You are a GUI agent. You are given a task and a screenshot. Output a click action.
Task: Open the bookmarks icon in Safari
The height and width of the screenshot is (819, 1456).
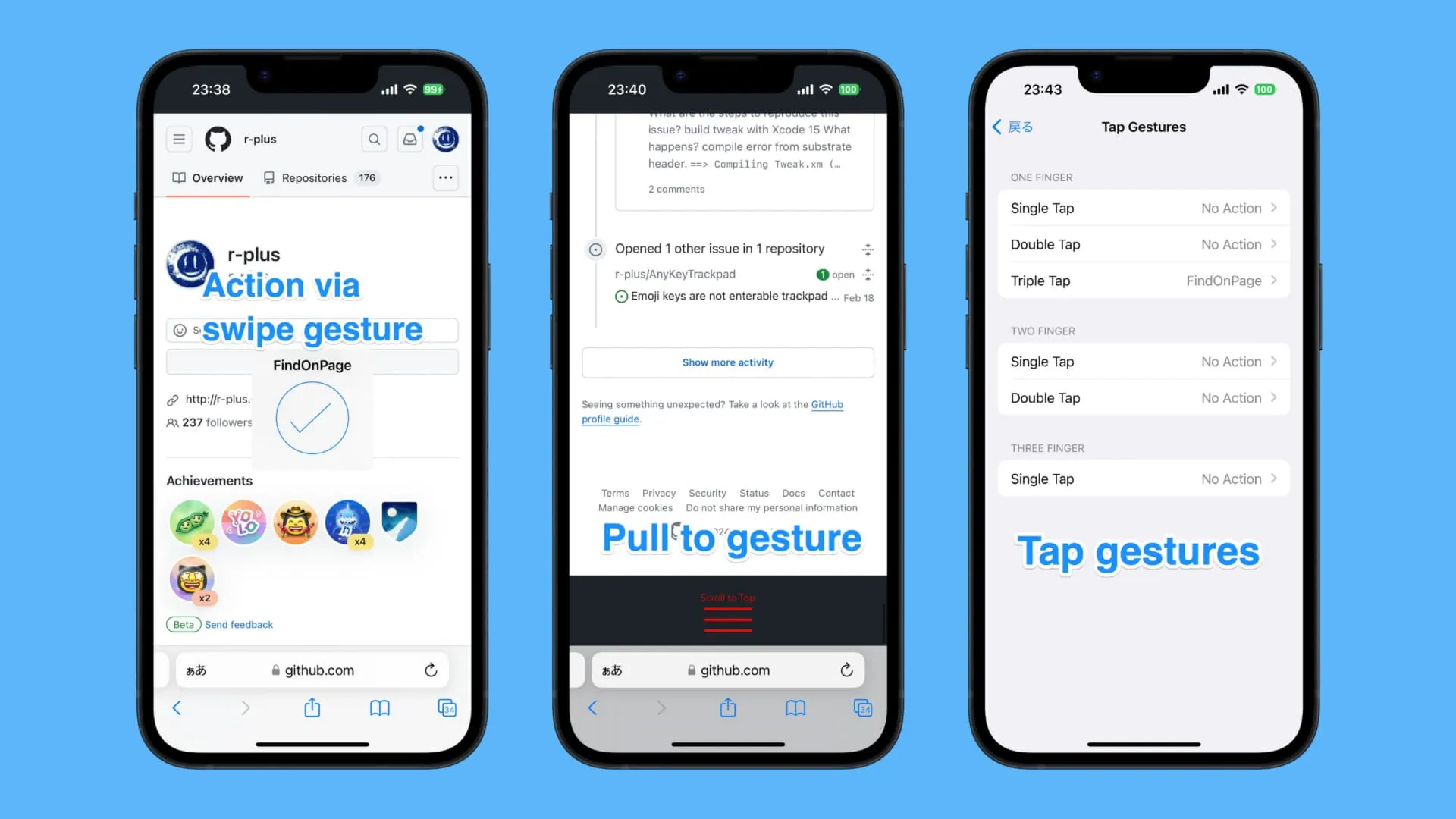point(380,708)
